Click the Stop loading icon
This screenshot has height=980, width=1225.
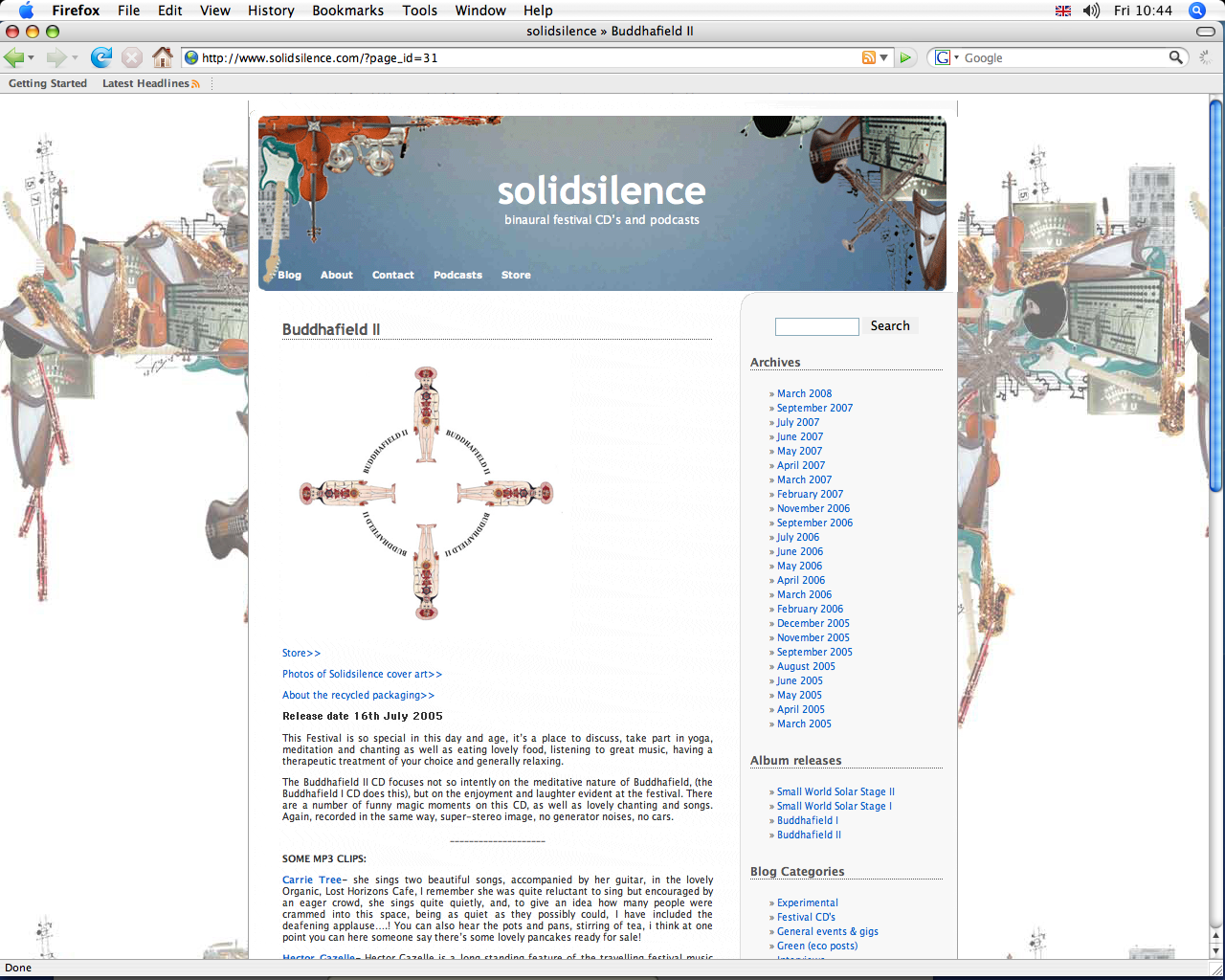(x=132, y=57)
